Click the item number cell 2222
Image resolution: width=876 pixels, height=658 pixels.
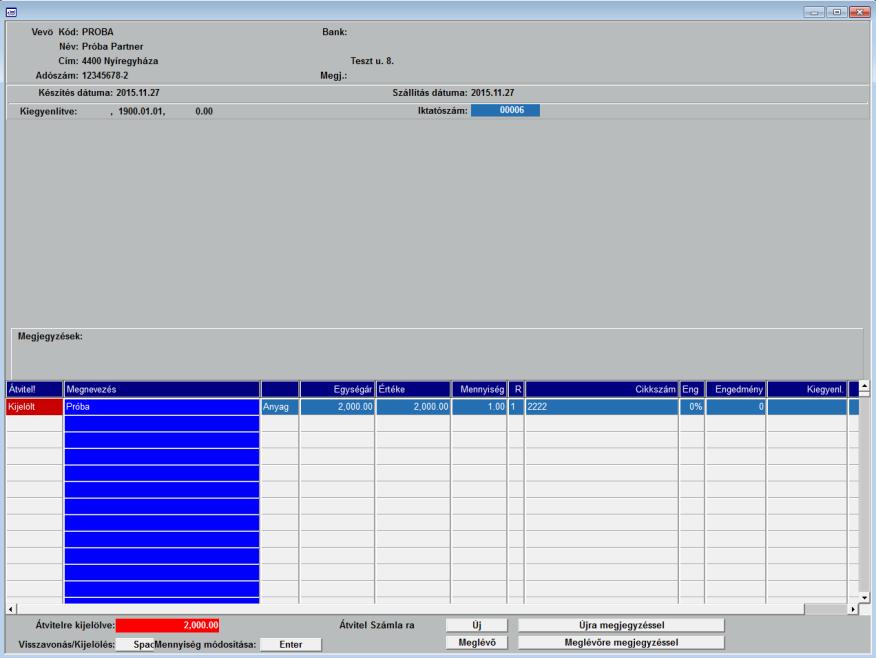[602, 407]
